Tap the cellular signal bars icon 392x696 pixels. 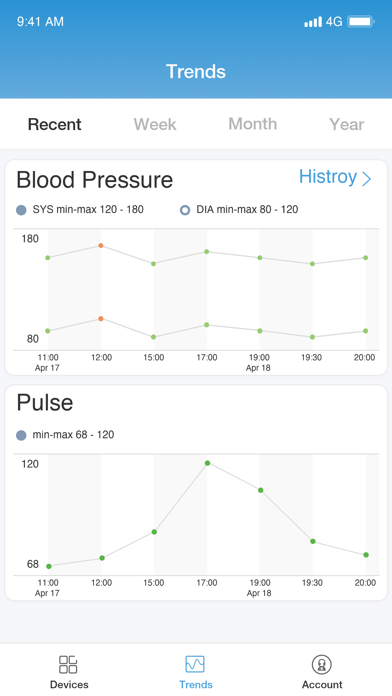[313, 22]
